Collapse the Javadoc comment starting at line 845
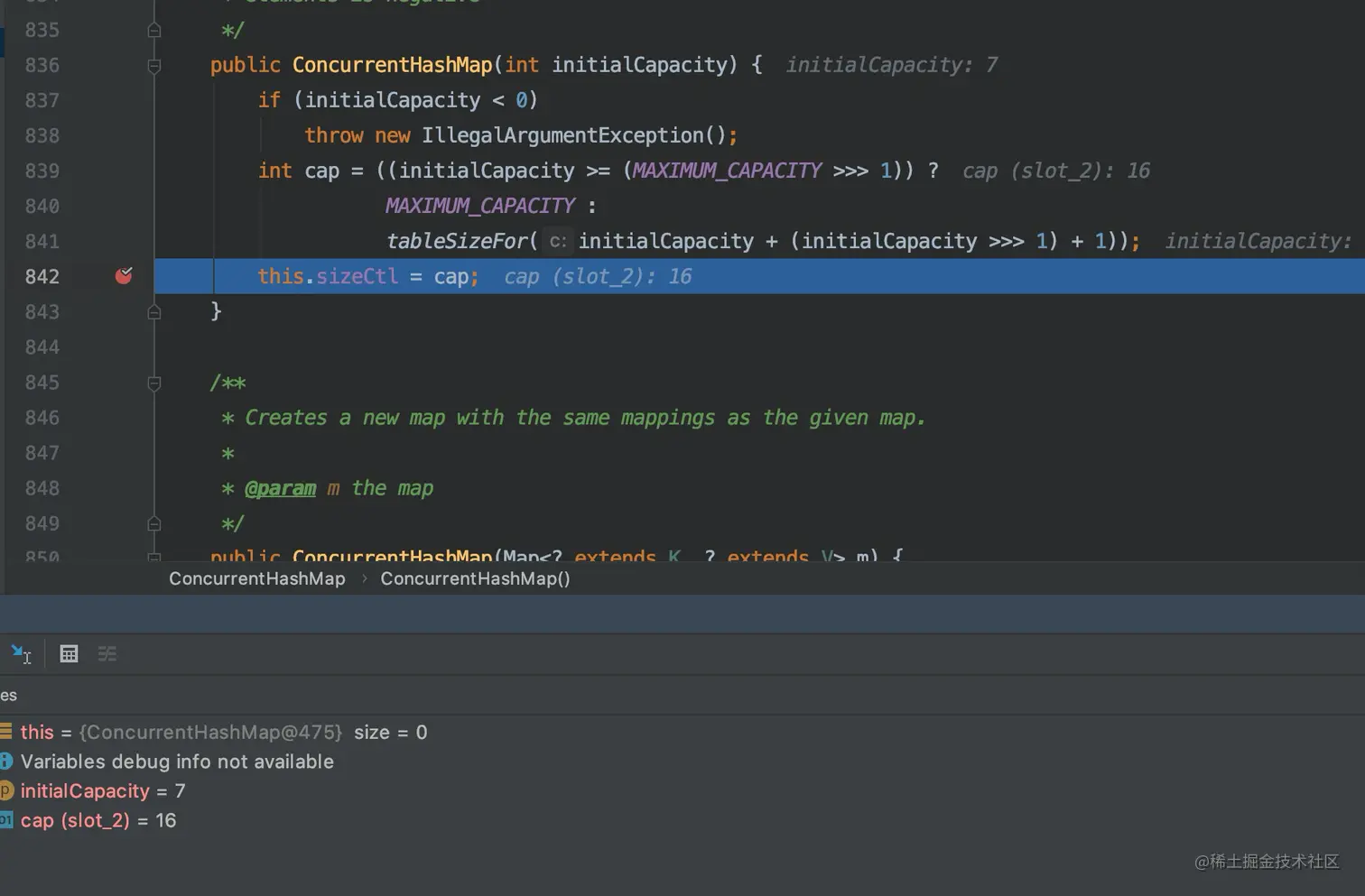 [154, 383]
